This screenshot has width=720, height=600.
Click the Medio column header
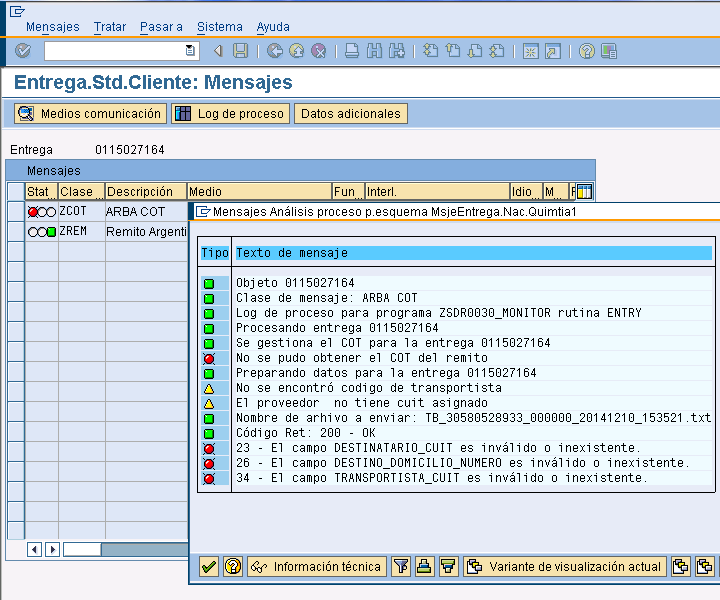pyautogui.click(x=259, y=191)
